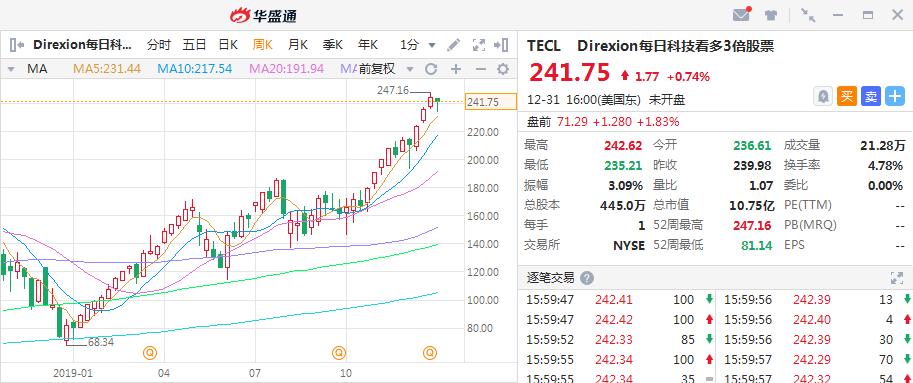Click the MA5:231.44 indicator label

pyautogui.click(x=107, y=69)
